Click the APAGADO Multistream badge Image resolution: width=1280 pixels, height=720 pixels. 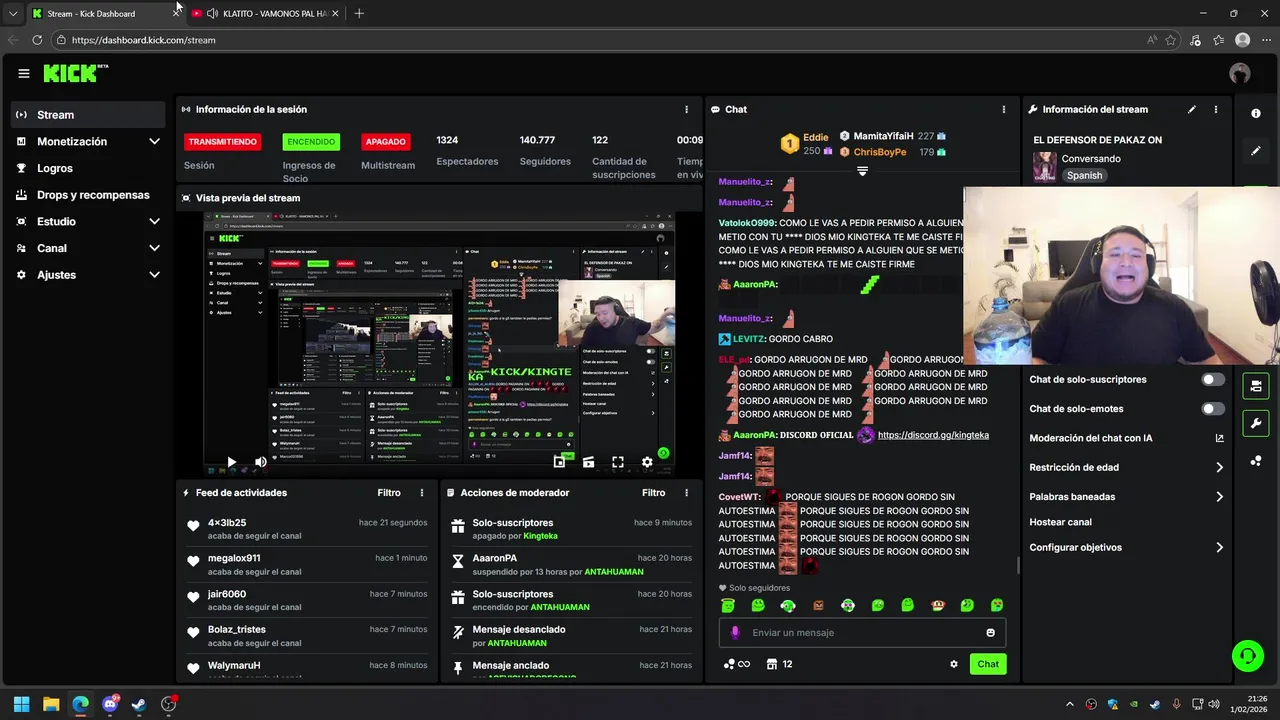click(385, 142)
